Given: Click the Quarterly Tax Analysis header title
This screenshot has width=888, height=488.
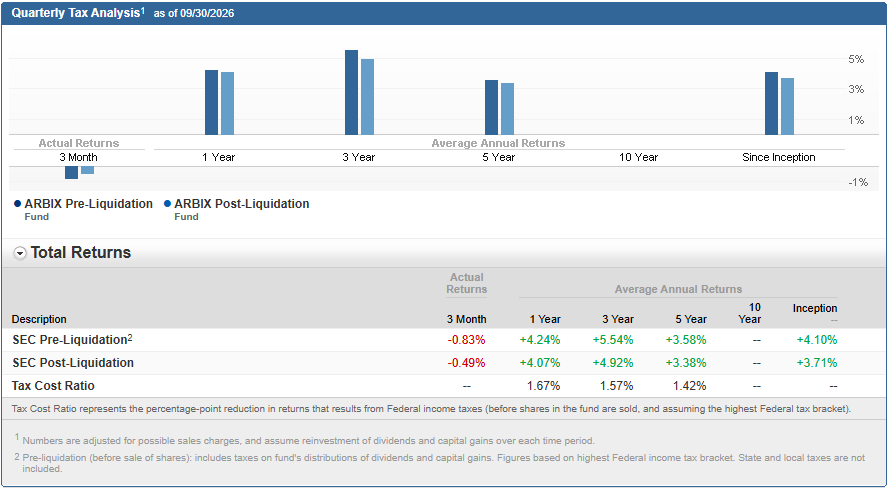Looking at the screenshot, I should 75,13.
